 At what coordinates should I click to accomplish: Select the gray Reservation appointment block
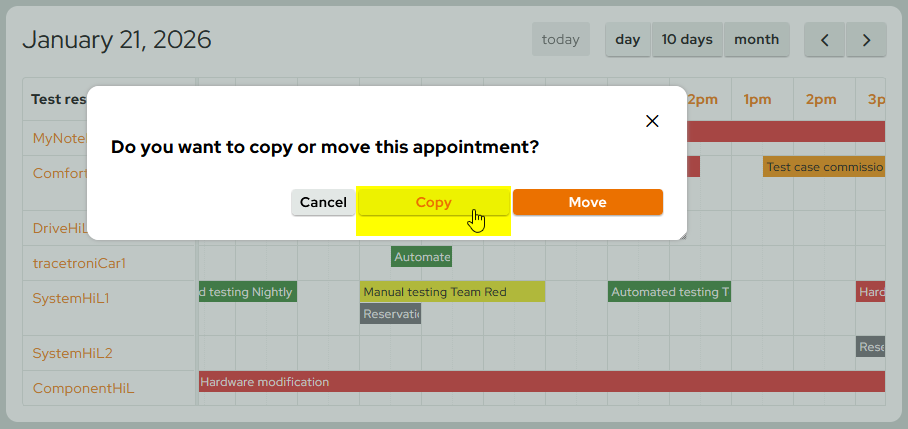click(390, 314)
